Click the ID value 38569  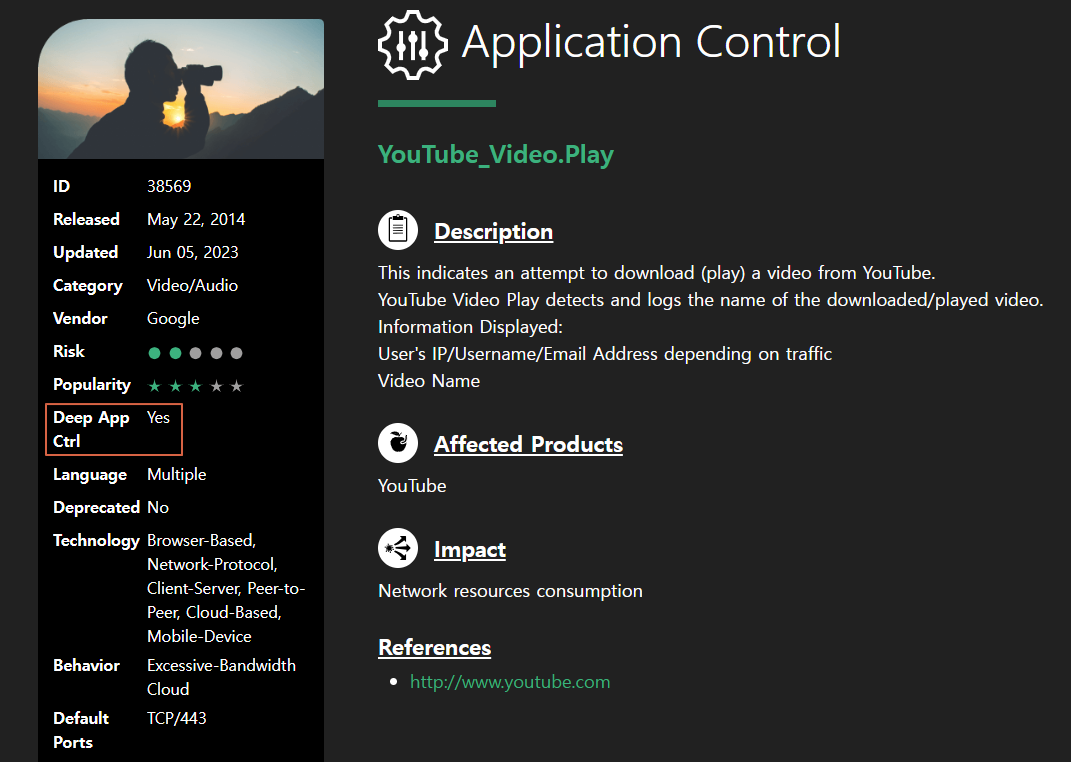coord(169,186)
